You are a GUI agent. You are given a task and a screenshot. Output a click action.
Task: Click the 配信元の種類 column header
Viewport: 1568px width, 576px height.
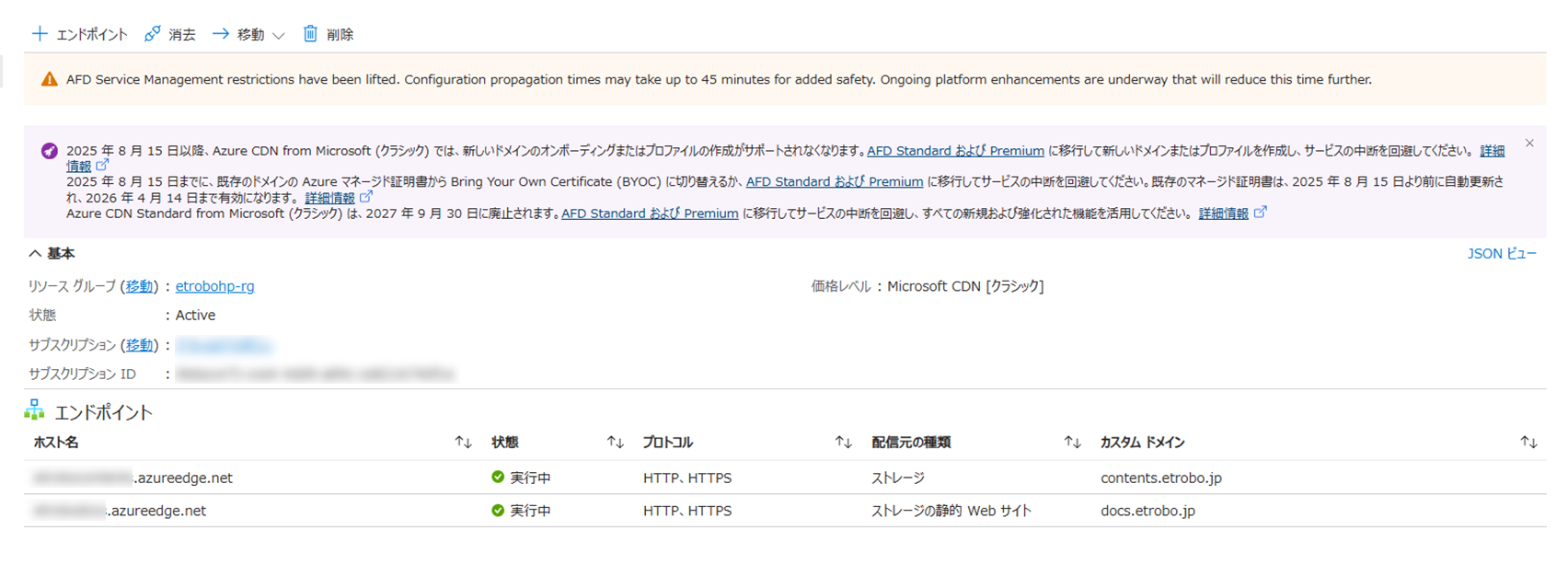(x=911, y=443)
